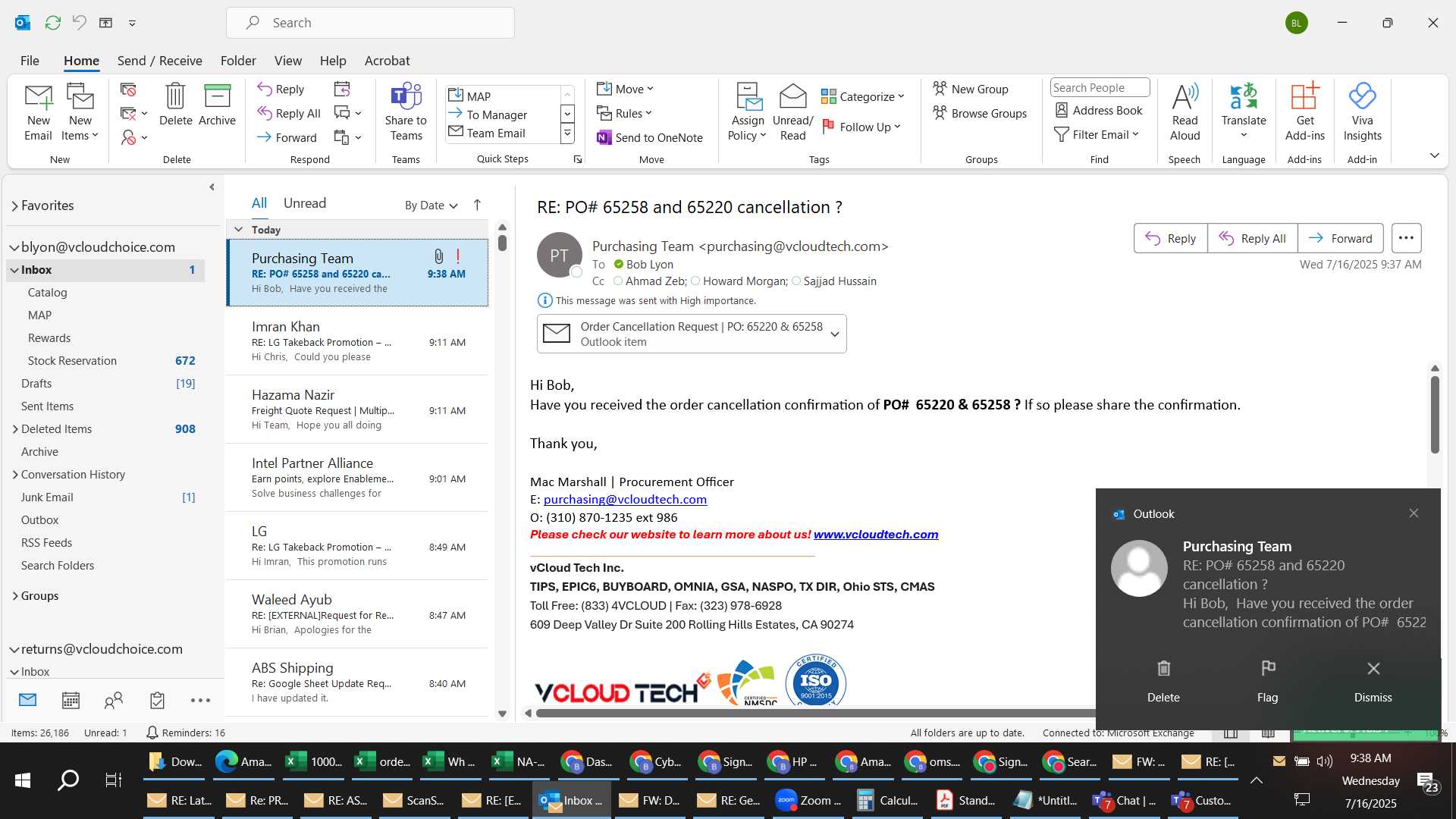Screen dimensions: 1456x819
Task: Click Reply in reading pane
Action: 1170,238
